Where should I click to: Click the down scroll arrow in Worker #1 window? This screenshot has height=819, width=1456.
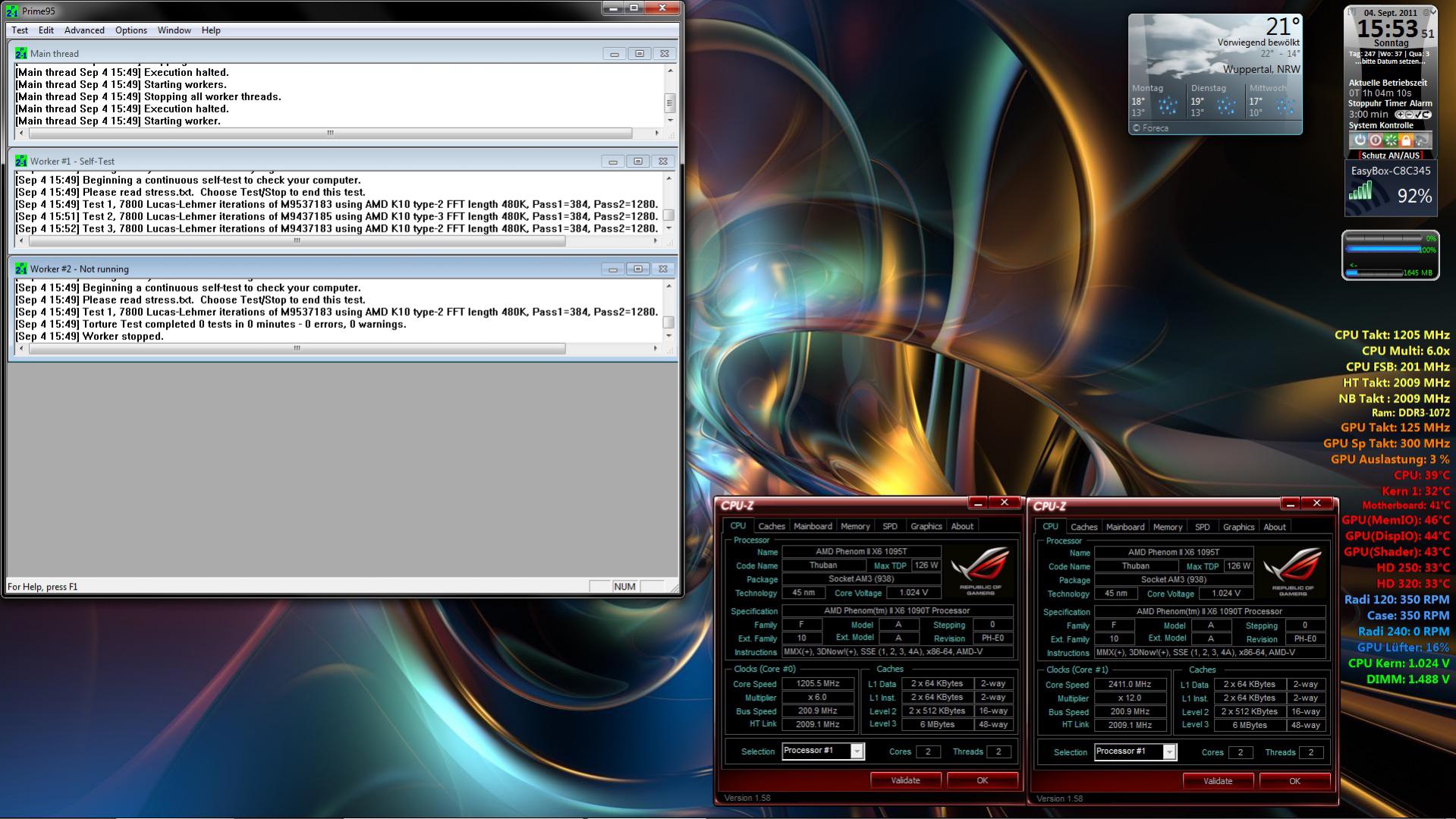[x=669, y=228]
